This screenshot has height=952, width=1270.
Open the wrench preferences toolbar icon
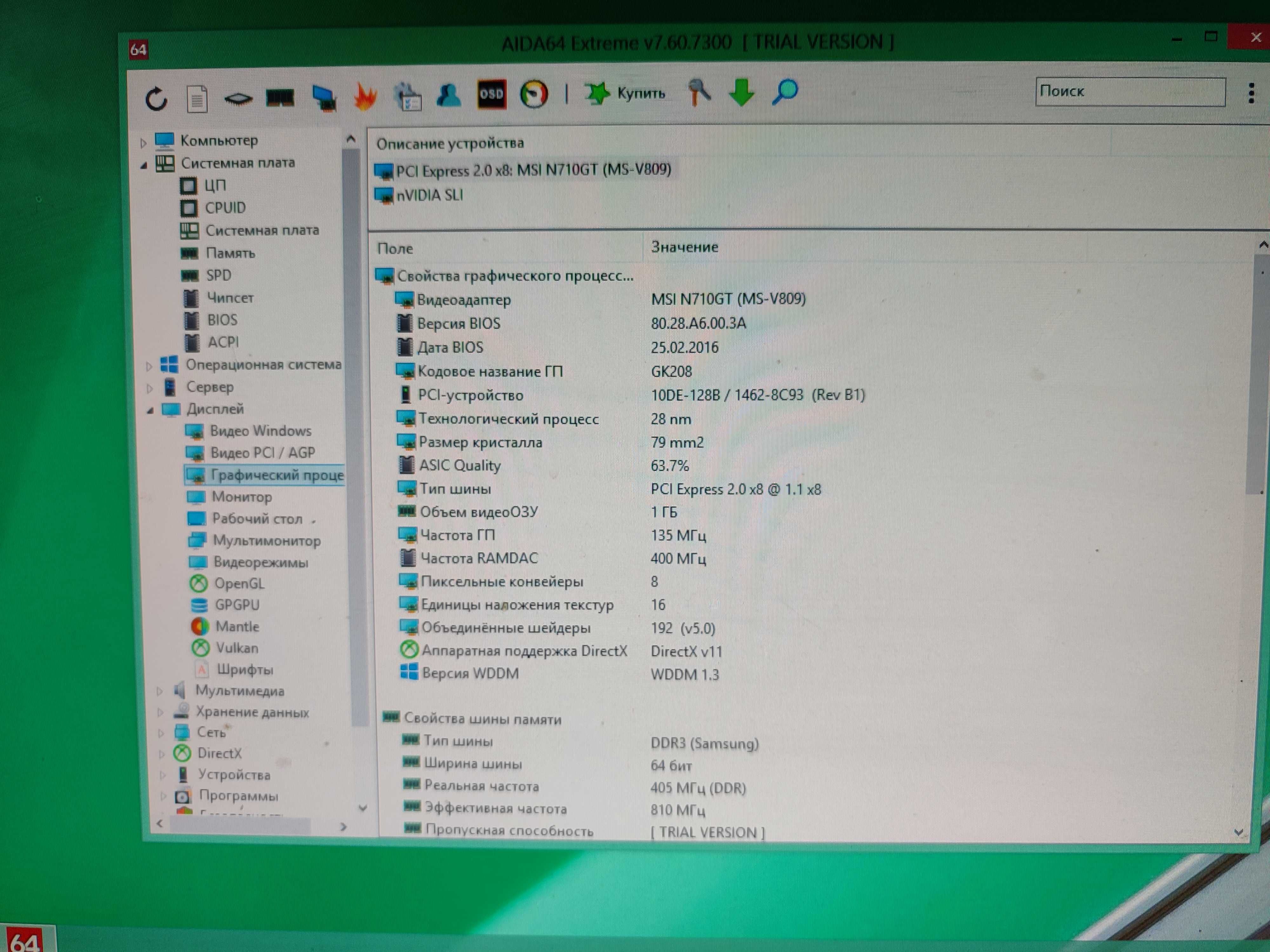coord(699,92)
